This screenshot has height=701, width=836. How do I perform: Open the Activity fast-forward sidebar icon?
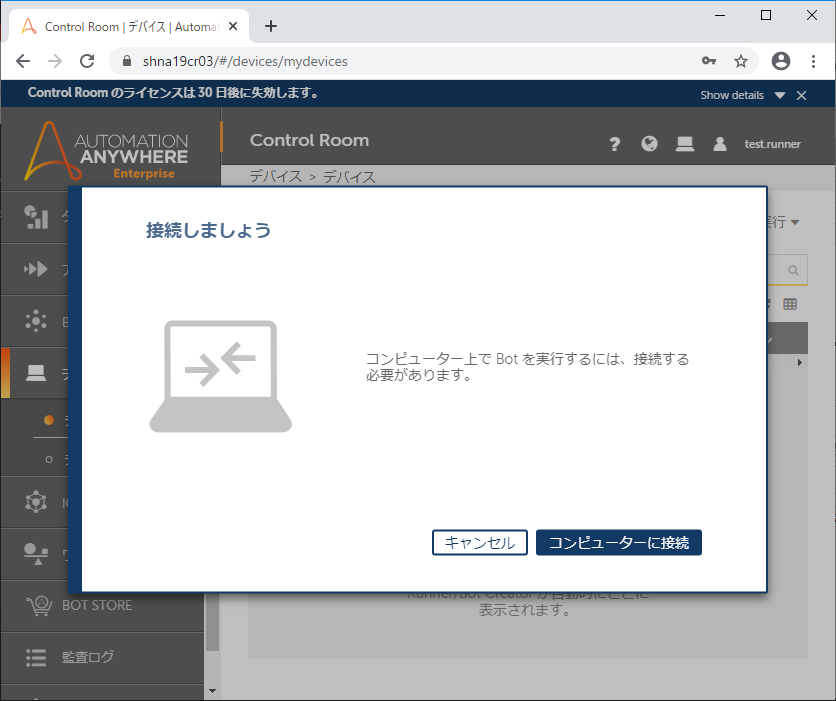click(36, 269)
